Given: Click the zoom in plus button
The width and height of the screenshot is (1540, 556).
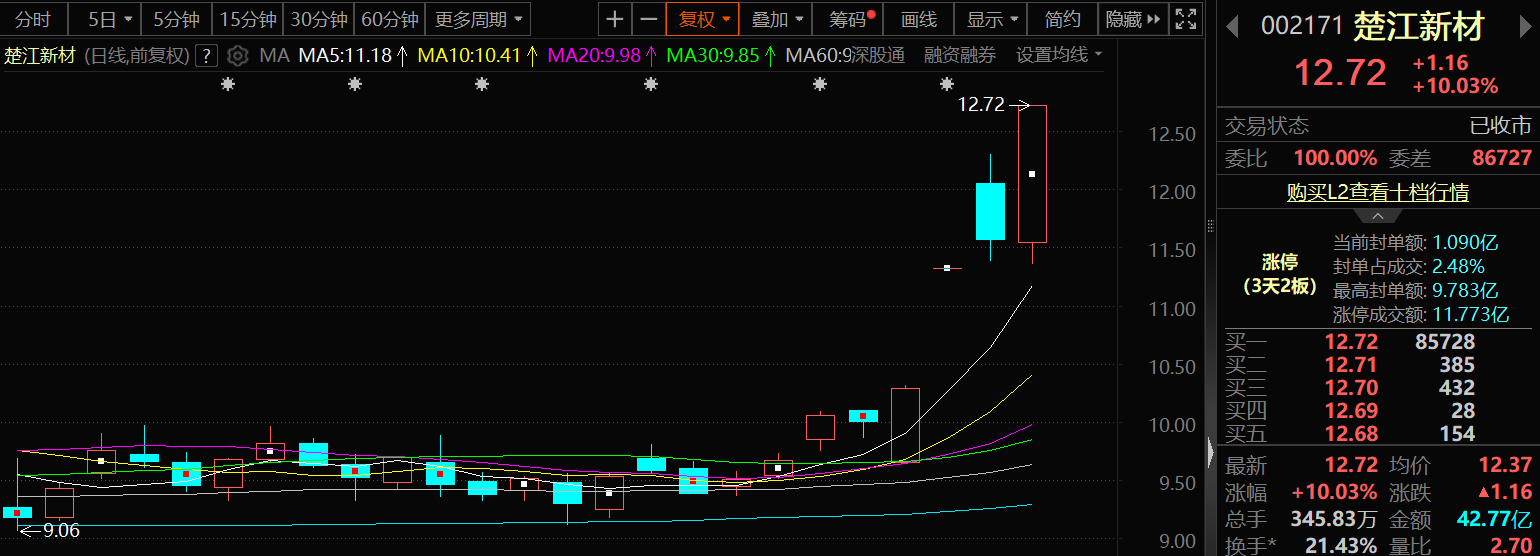Looking at the screenshot, I should tap(615, 19).
